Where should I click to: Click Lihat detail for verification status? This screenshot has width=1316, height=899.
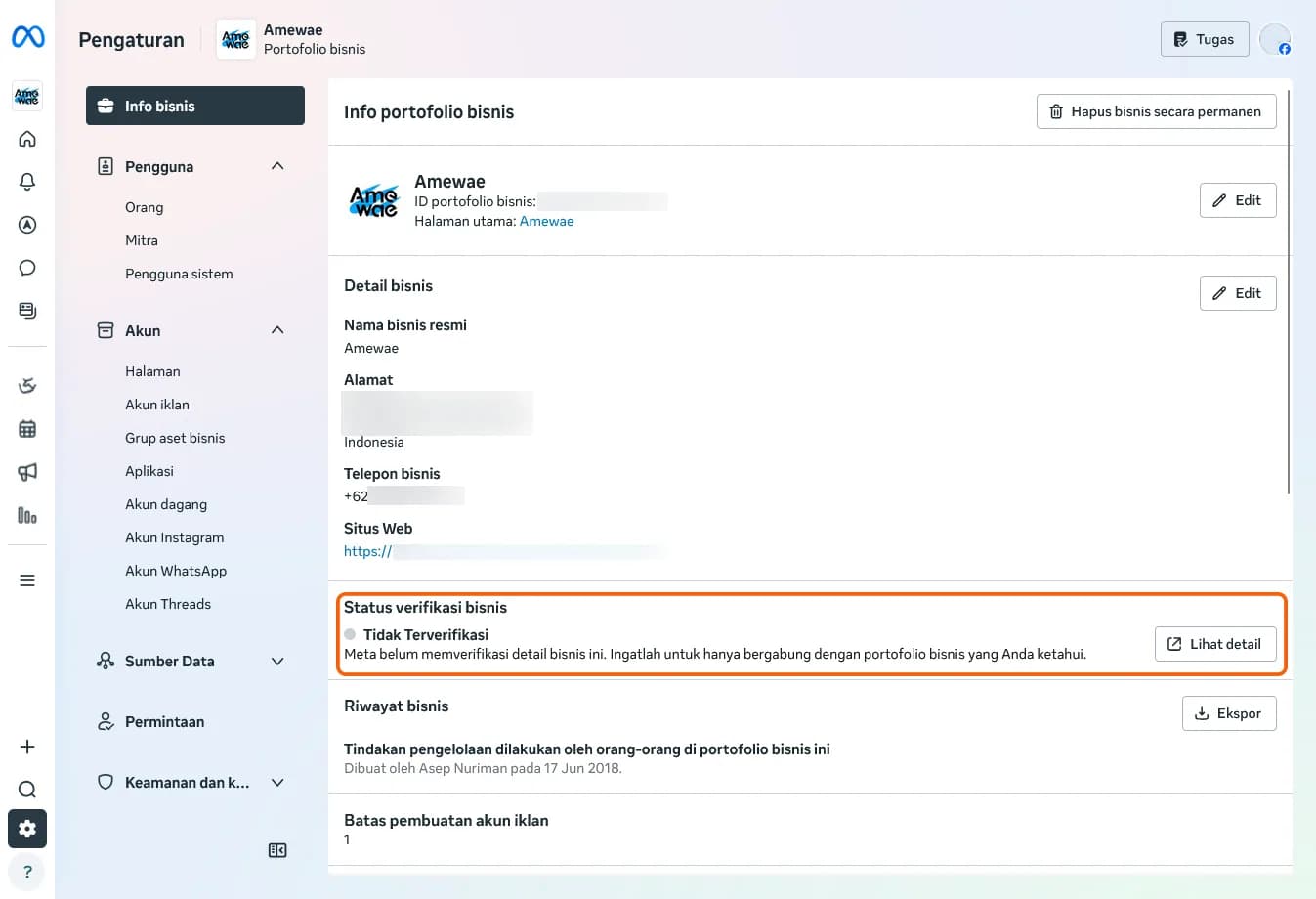[x=1215, y=644]
